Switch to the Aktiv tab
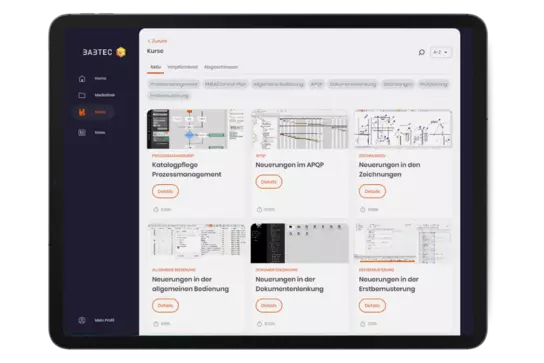Screen dimensions: 544x363 pos(155,67)
